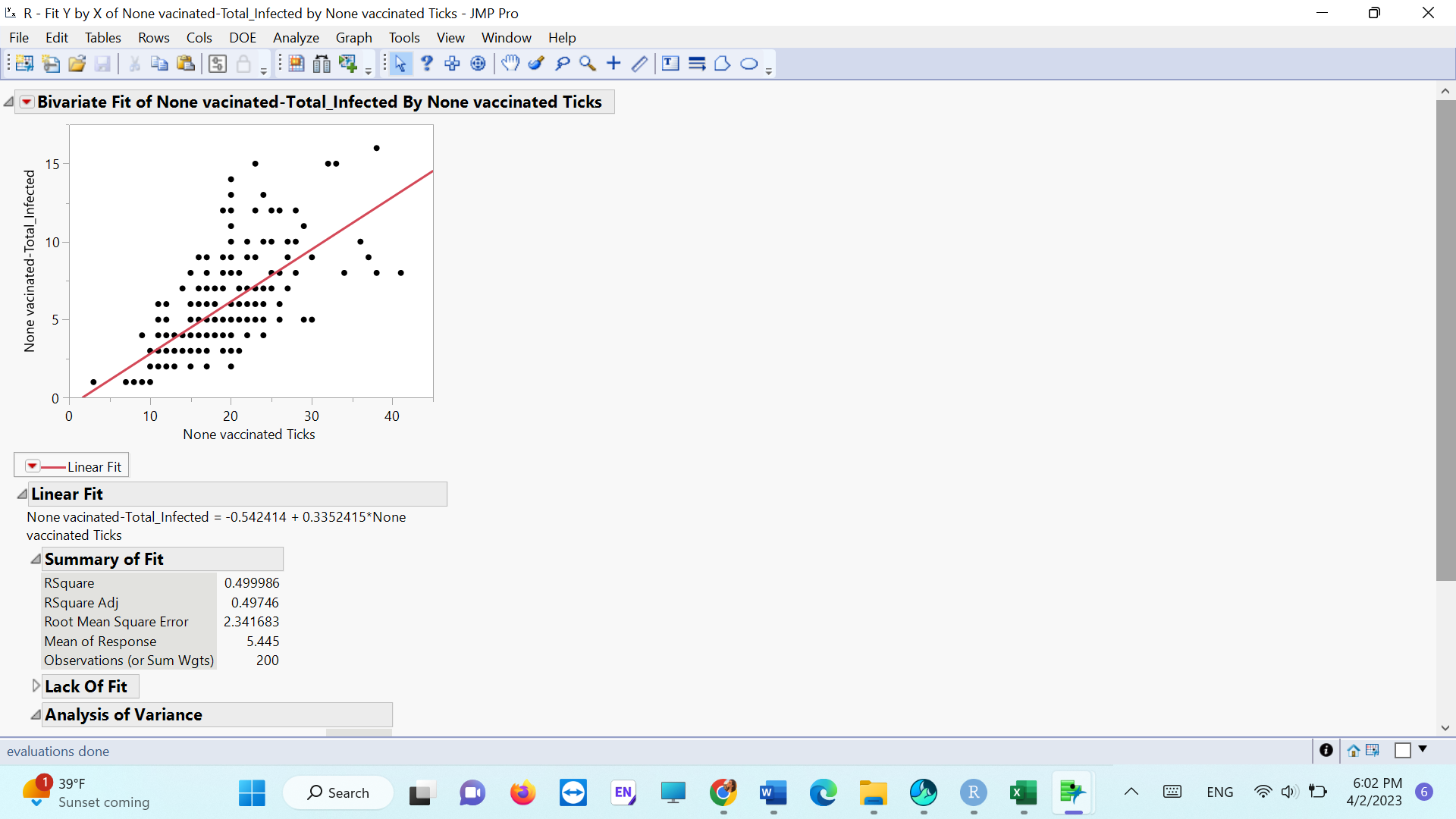
Task: Toggle the lock icon on the toolbar
Action: click(245, 64)
